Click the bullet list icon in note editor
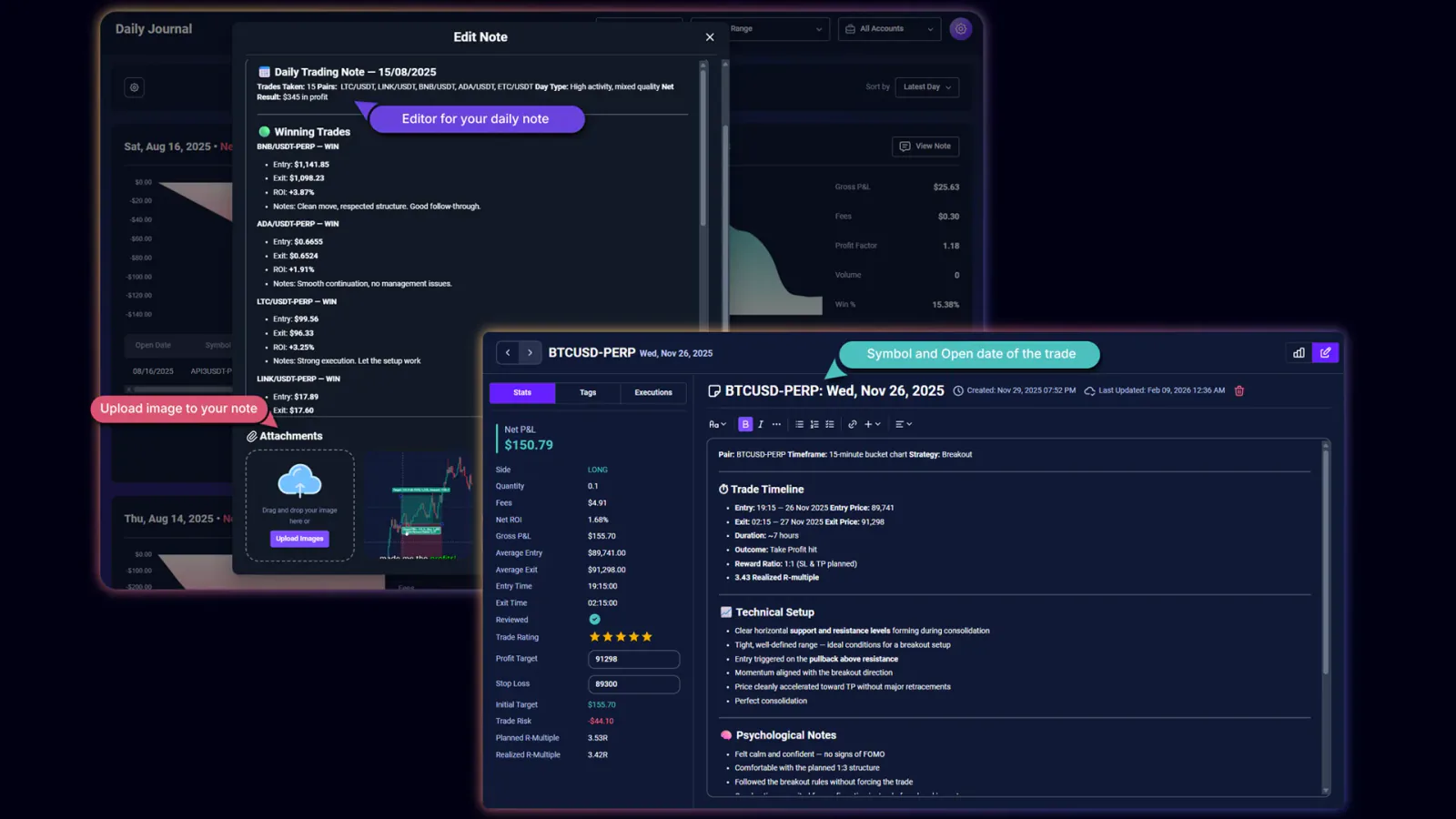 [799, 424]
